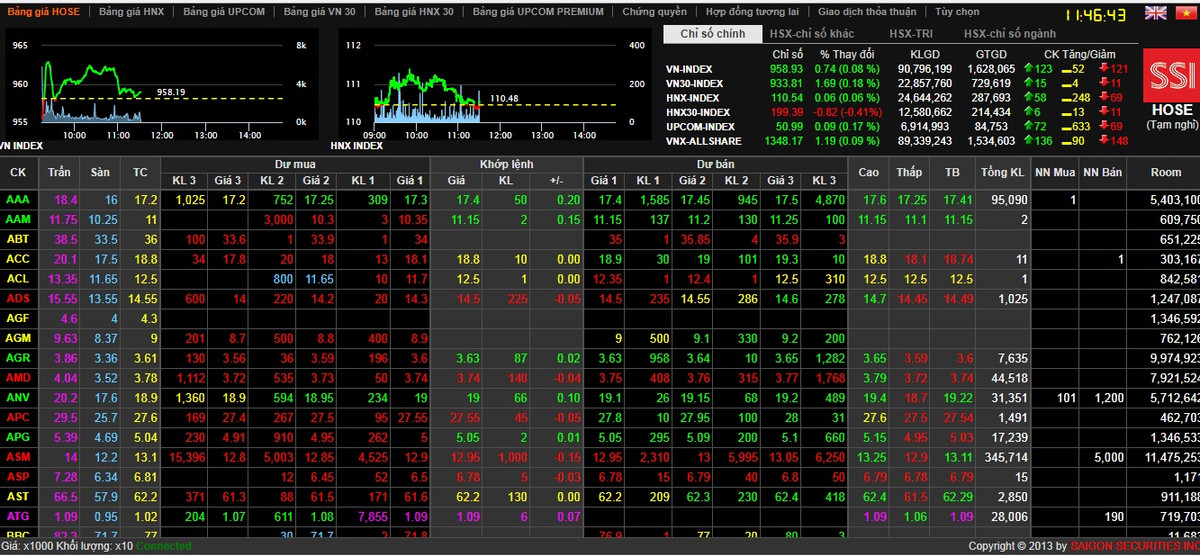Open the Chứng quyền page
Viewport: 1200px width, 555px height.
(654, 12)
